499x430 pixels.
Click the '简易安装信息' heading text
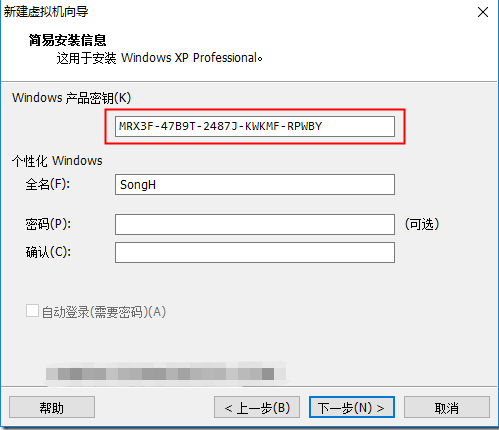pos(67,40)
